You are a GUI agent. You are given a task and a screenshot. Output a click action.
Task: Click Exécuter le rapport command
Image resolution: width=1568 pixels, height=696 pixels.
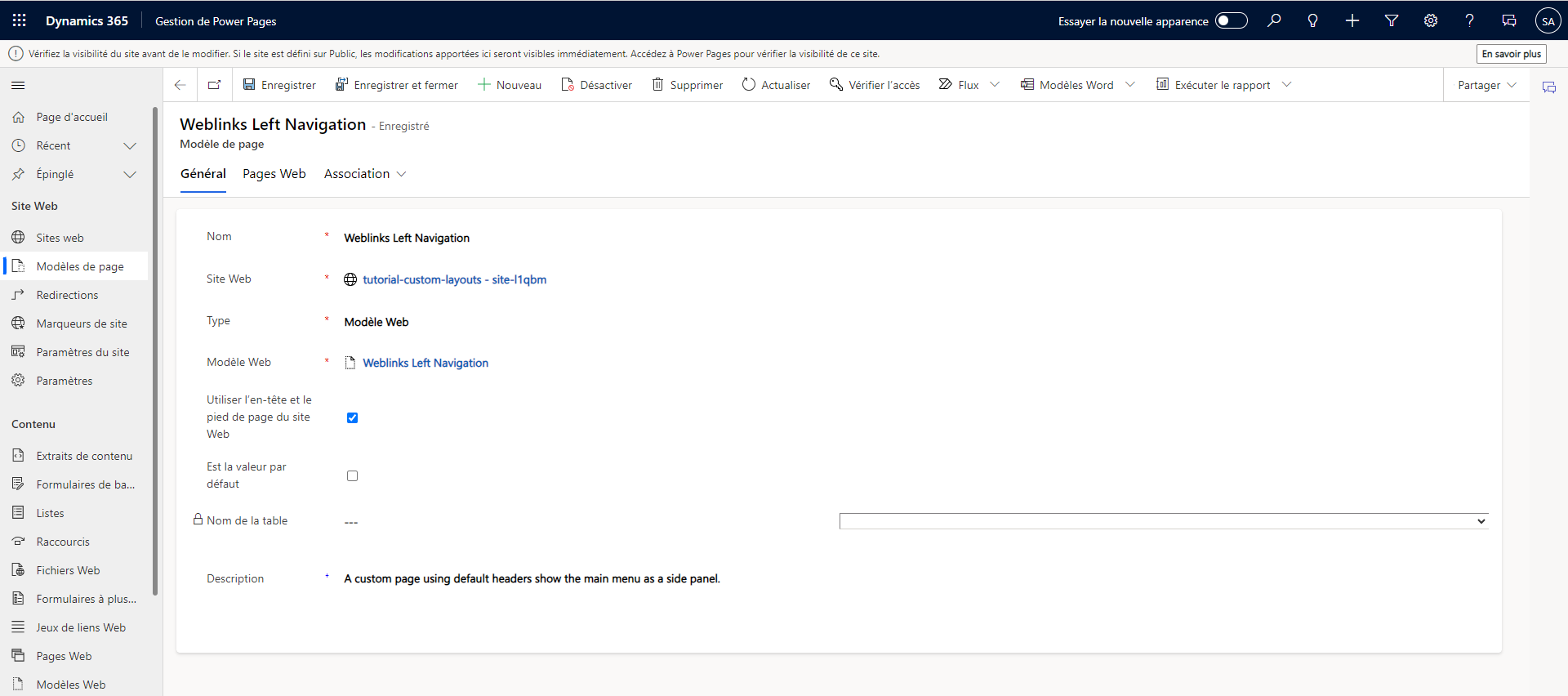click(x=1214, y=85)
